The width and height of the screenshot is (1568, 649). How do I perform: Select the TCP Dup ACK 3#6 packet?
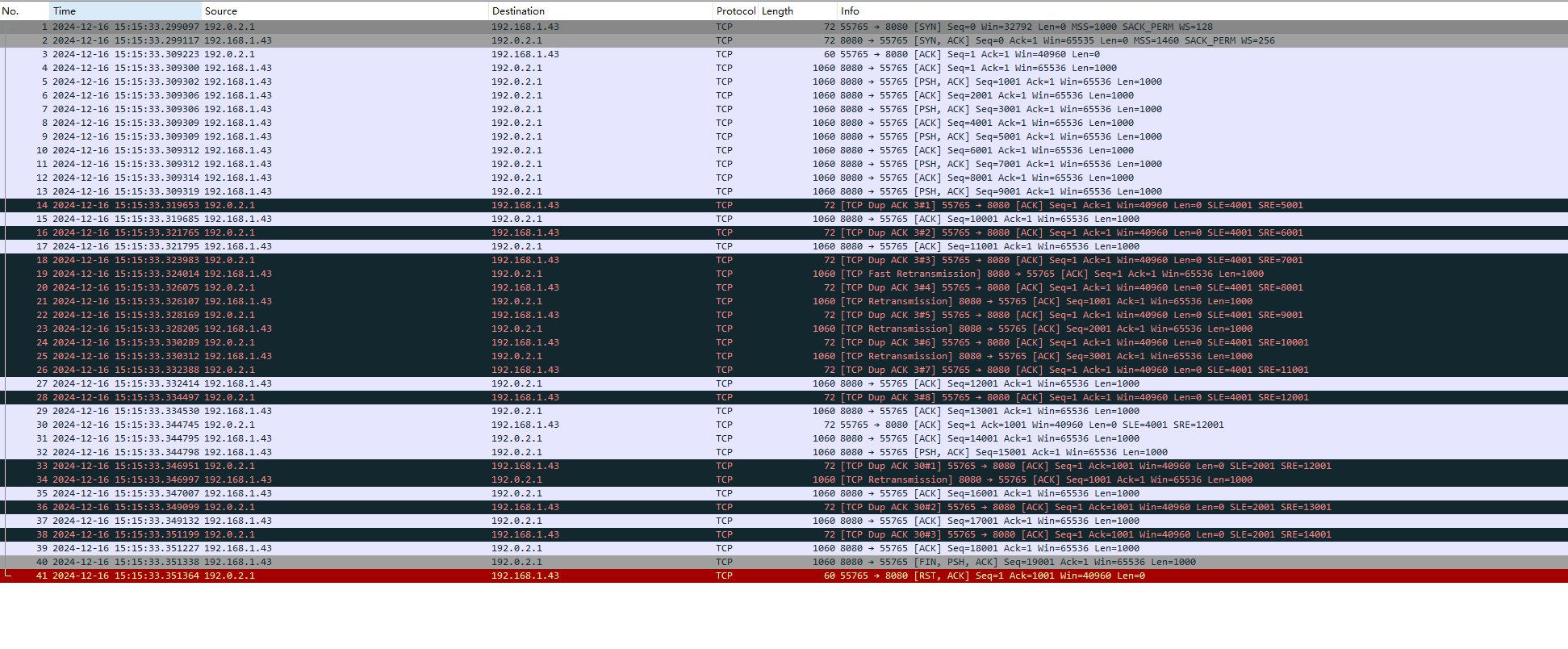point(784,342)
